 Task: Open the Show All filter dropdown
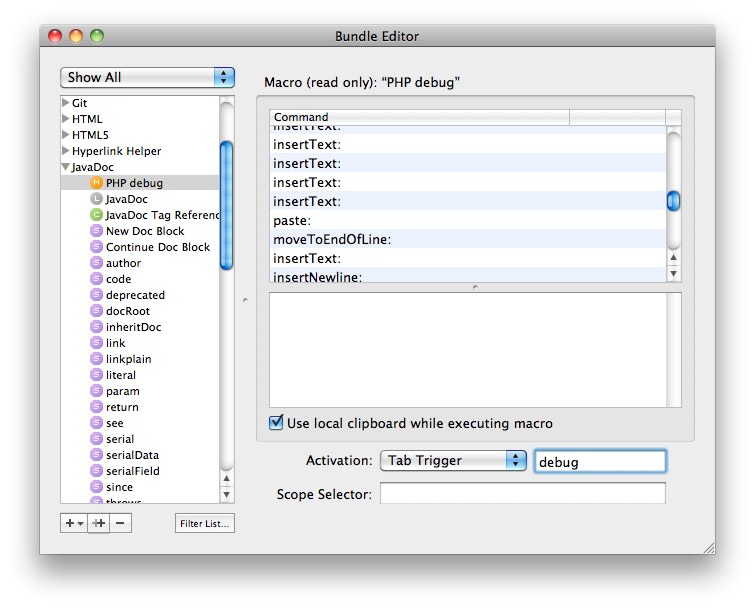(x=147, y=78)
